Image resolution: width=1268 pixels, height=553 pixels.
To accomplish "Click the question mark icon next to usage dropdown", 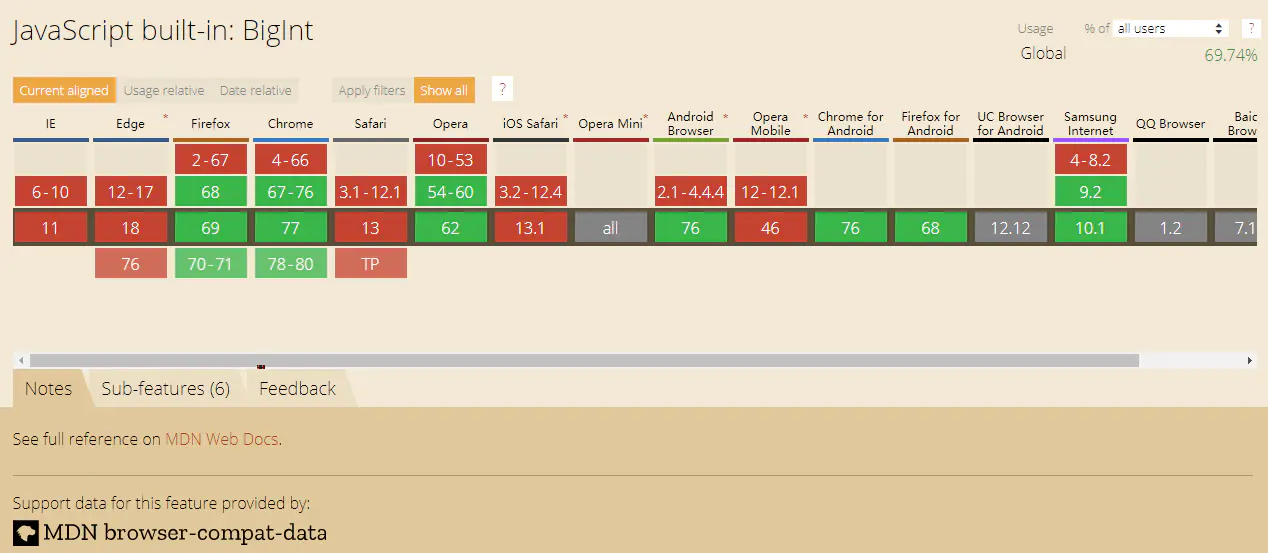I will point(1249,28).
